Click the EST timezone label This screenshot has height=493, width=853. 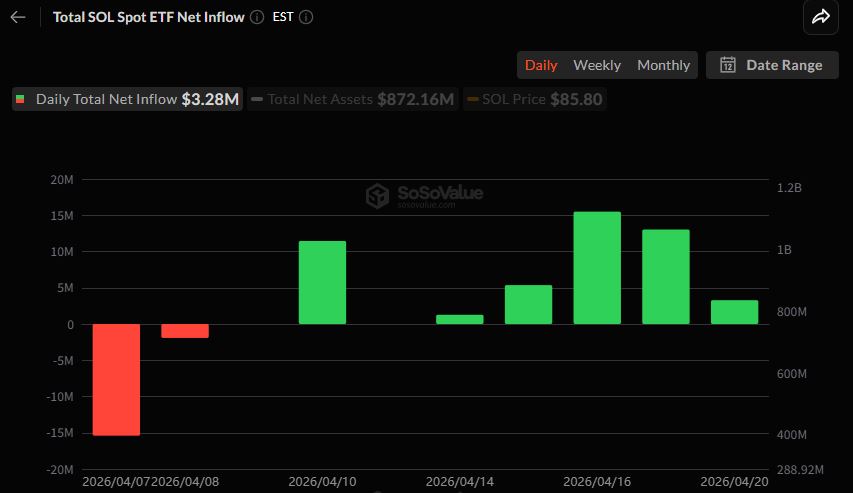283,17
